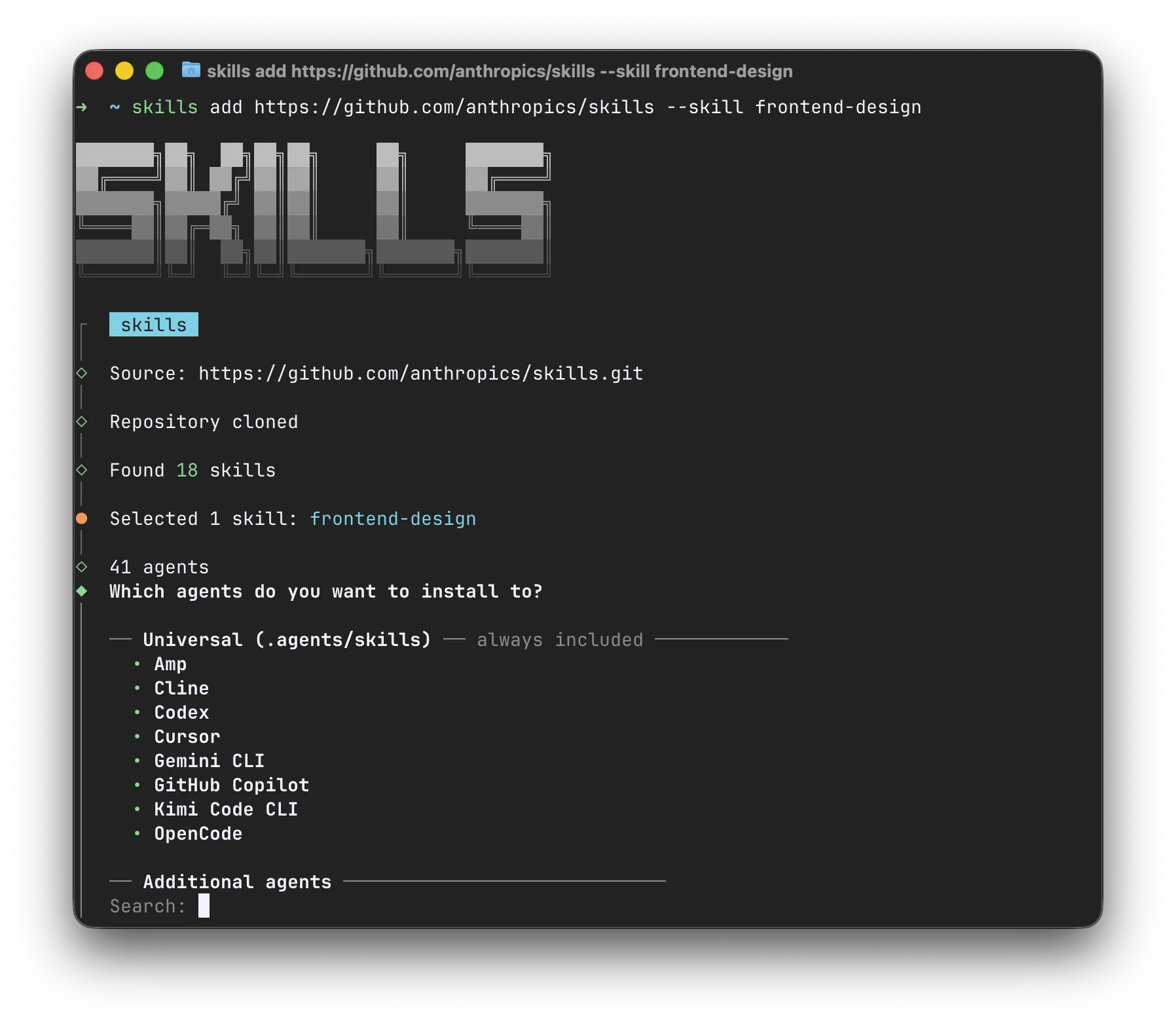Click the highlighted skills label tab

tap(153, 324)
